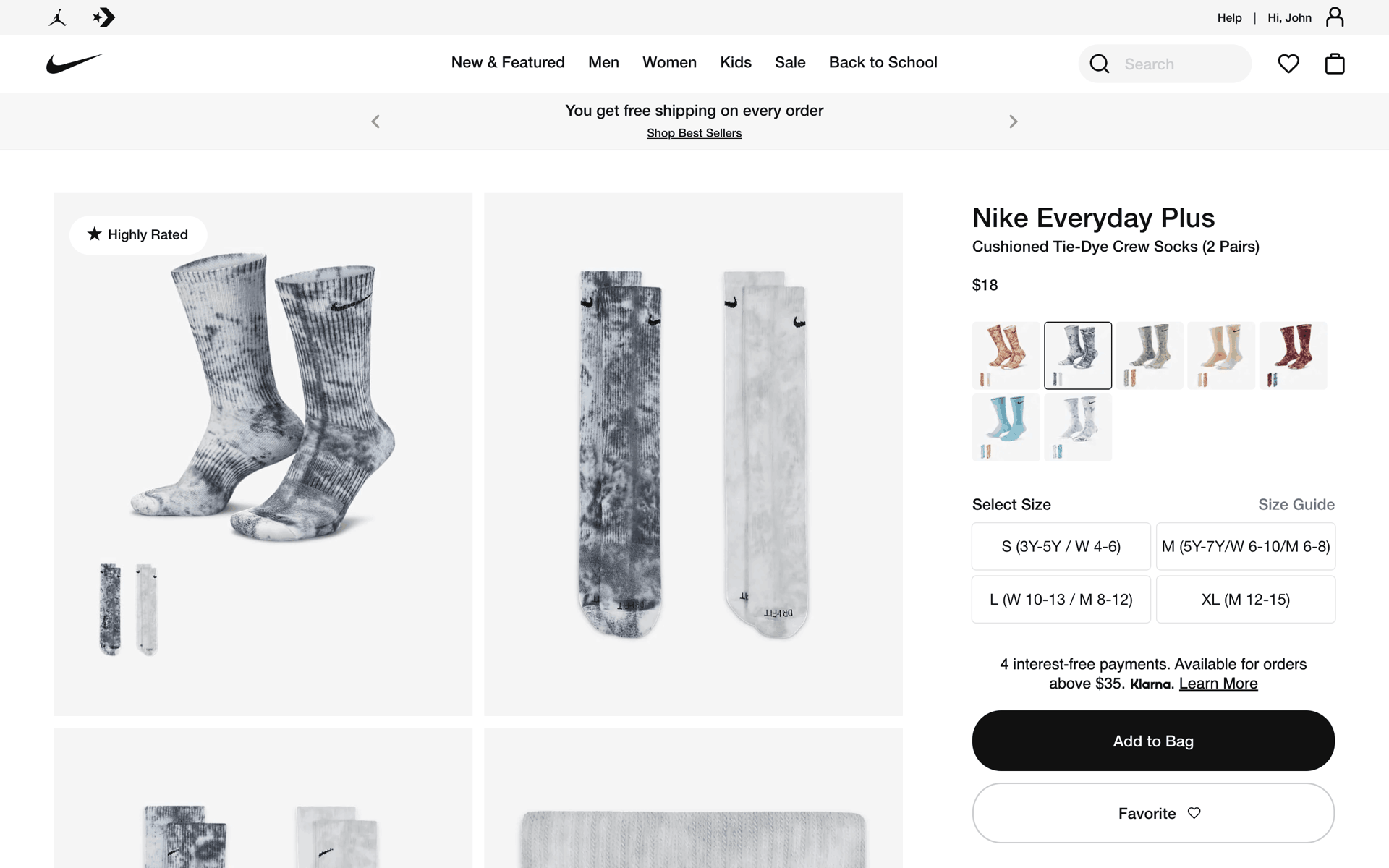
Task: Open the Sale menu
Action: [790, 62]
